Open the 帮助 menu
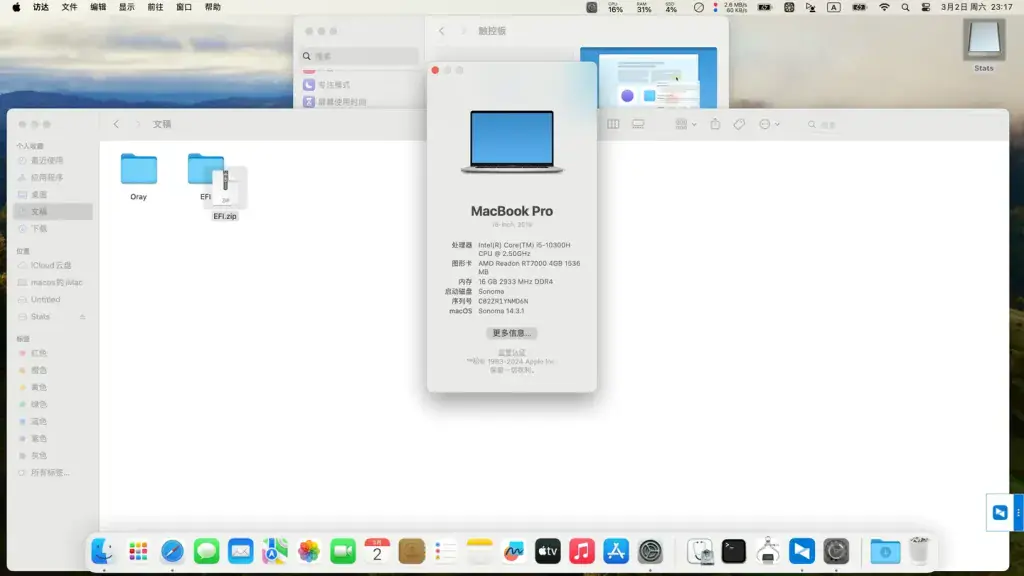This screenshot has width=1024, height=576. [x=213, y=7]
